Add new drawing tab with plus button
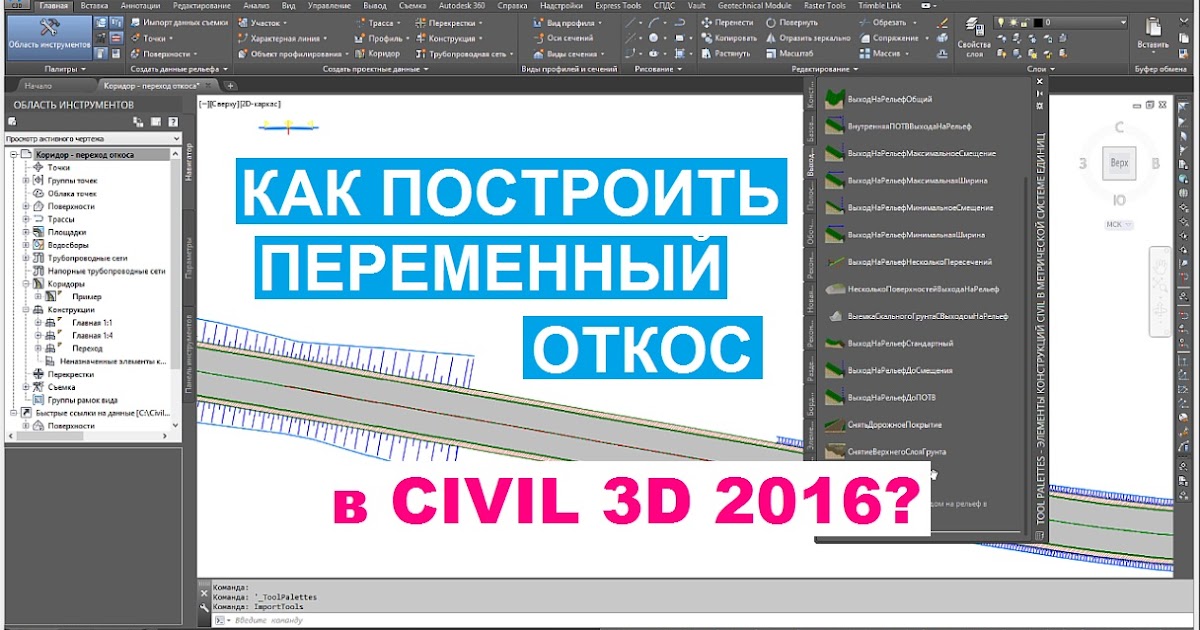Viewport: 1200px width, 630px height. (x=230, y=86)
